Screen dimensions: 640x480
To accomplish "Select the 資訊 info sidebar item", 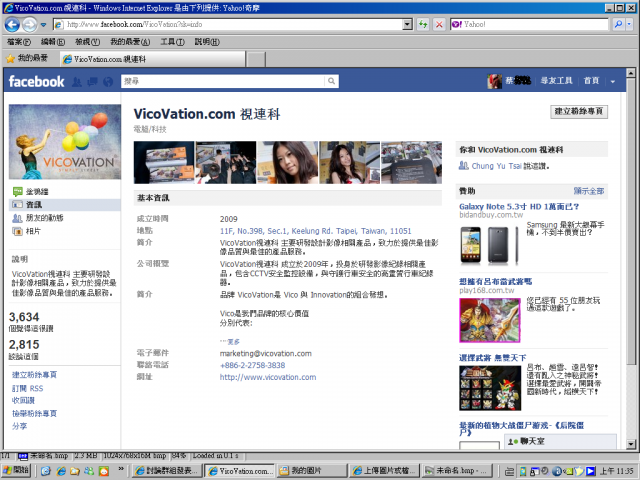I will 65,204.
